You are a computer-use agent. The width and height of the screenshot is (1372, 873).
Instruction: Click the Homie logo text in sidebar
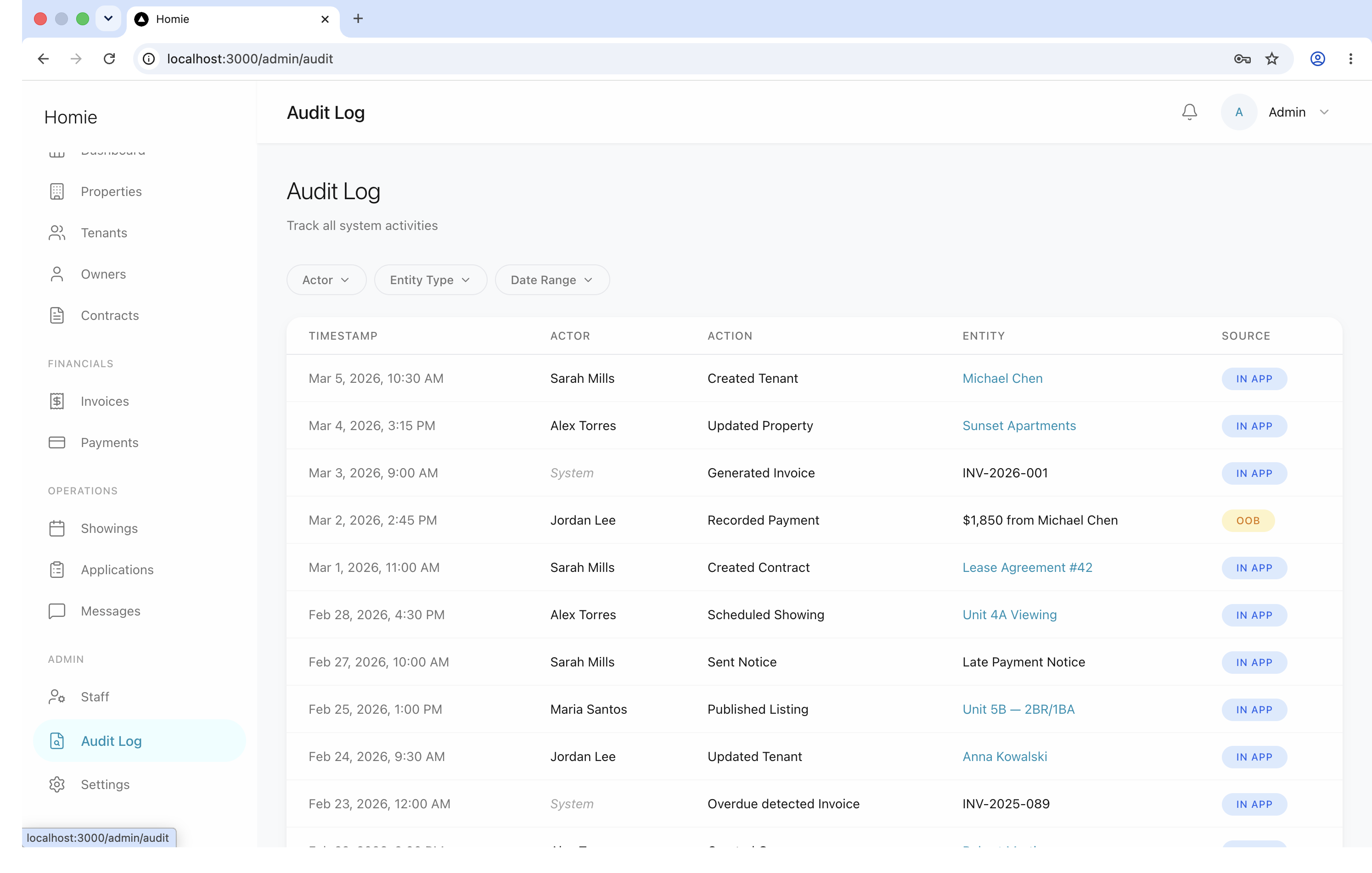coord(71,118)
